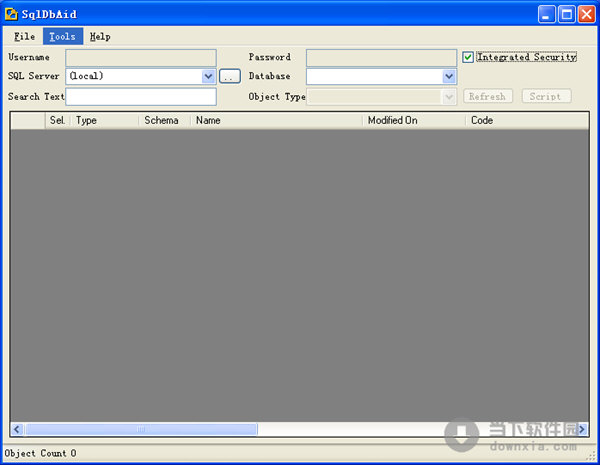
Task: Click the SqlDbAid title bar app icon
Action: point(11,14)
